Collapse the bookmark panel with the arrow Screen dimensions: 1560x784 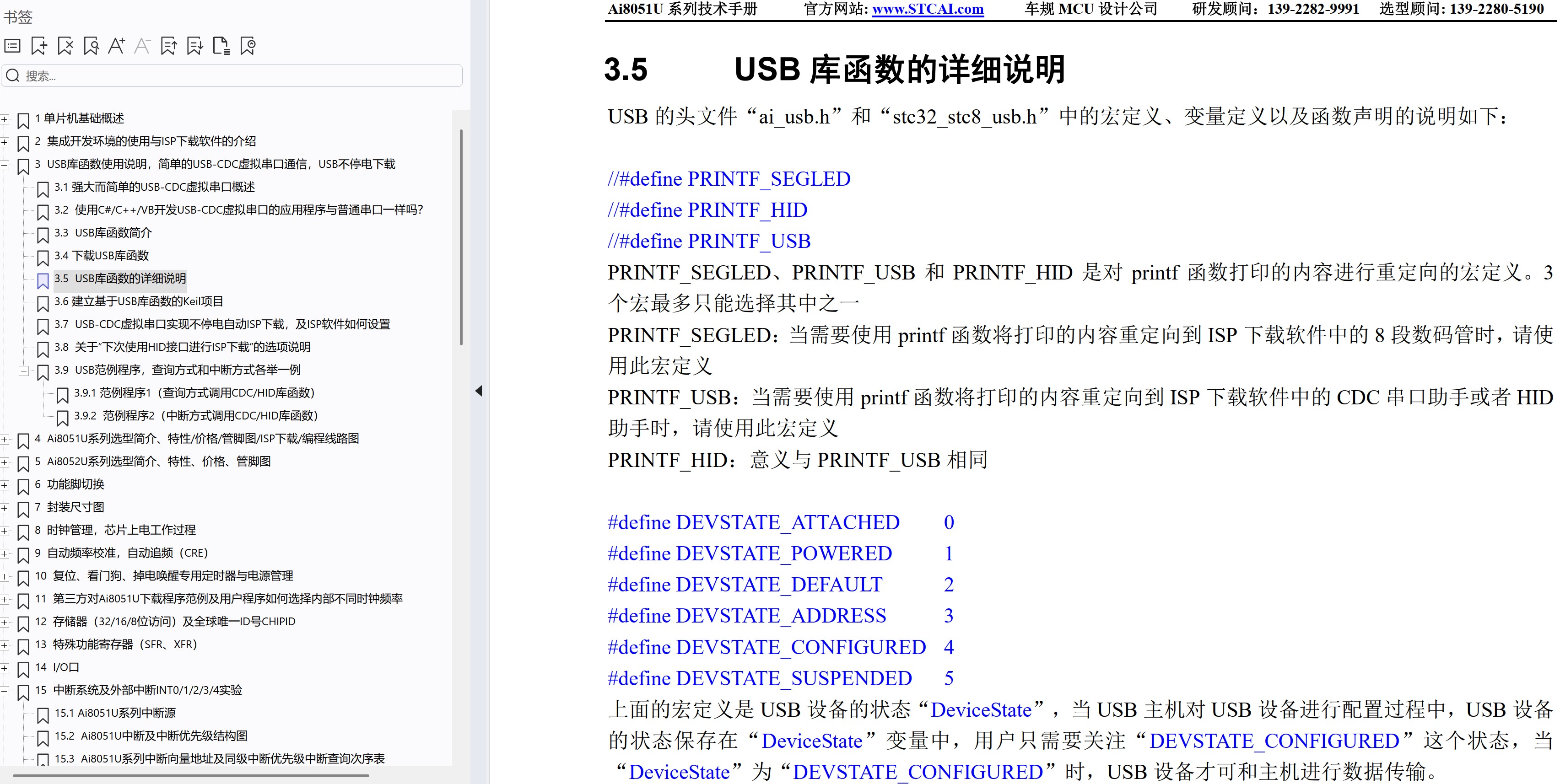478,391
